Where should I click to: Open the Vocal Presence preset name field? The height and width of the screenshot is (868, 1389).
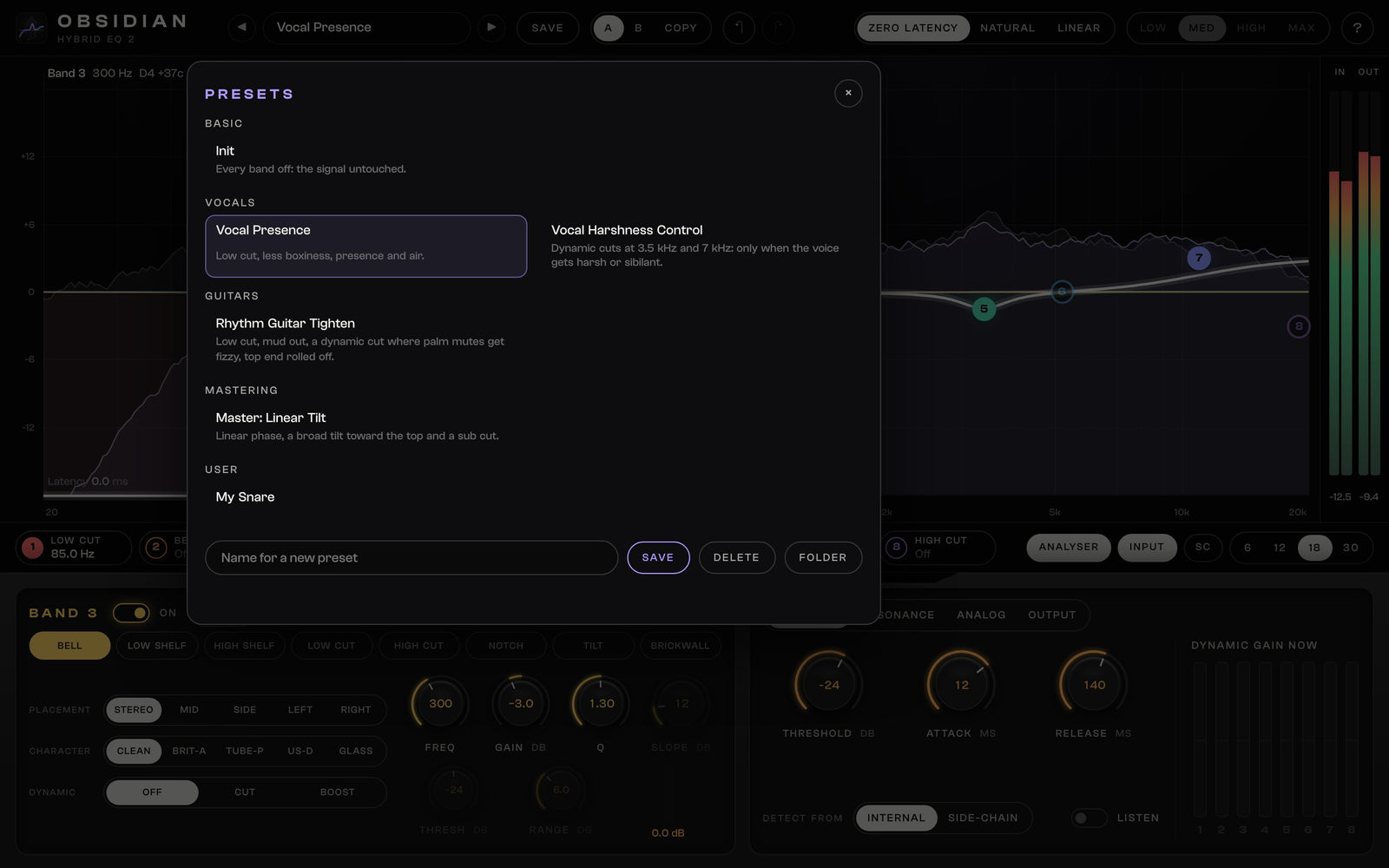click(365, 28)
